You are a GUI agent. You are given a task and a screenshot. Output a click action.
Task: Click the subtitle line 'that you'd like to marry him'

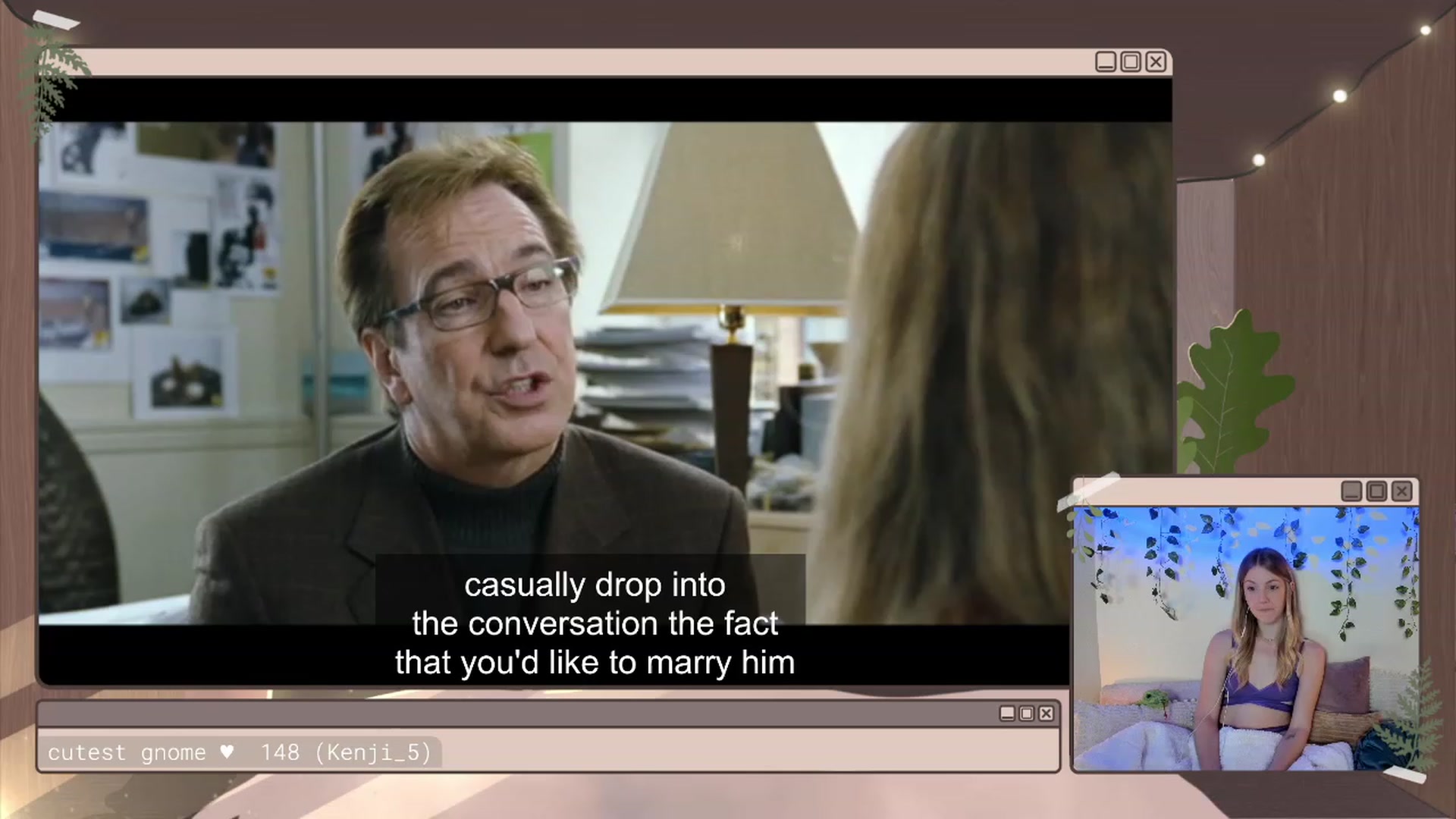pos(595,663)
